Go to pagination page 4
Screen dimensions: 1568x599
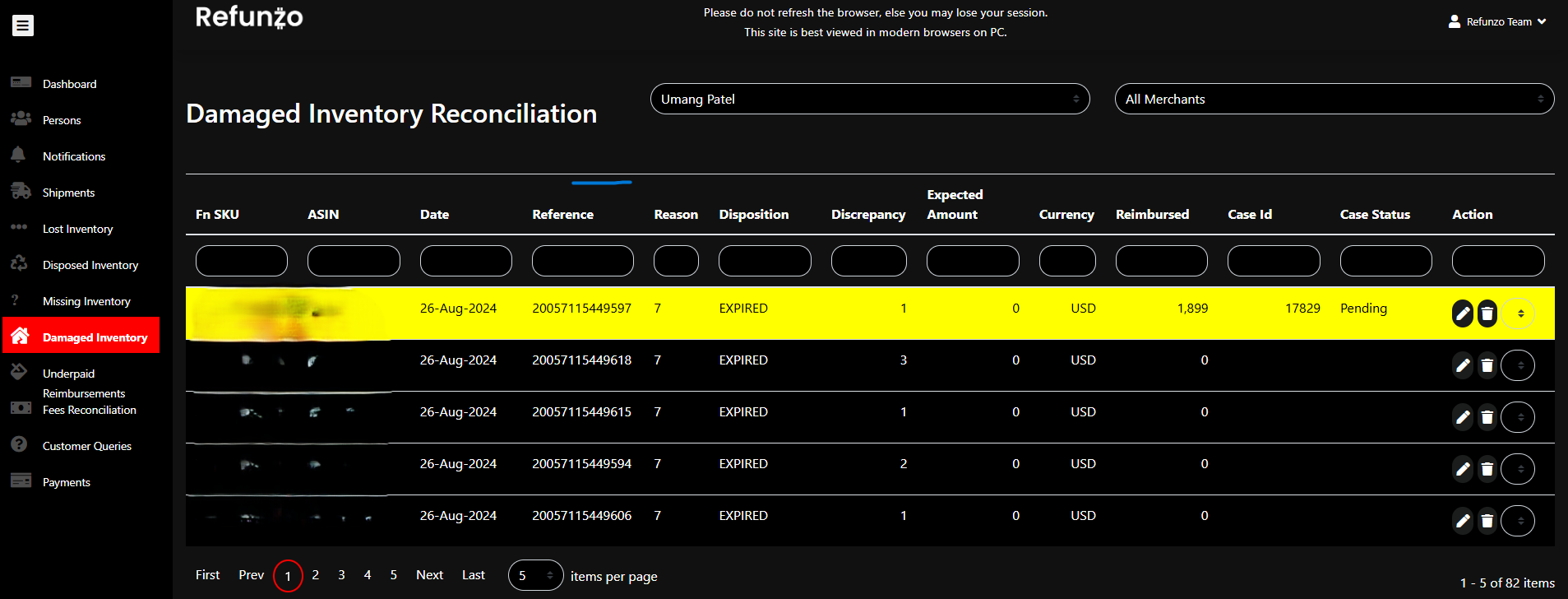tap(368, 575)
